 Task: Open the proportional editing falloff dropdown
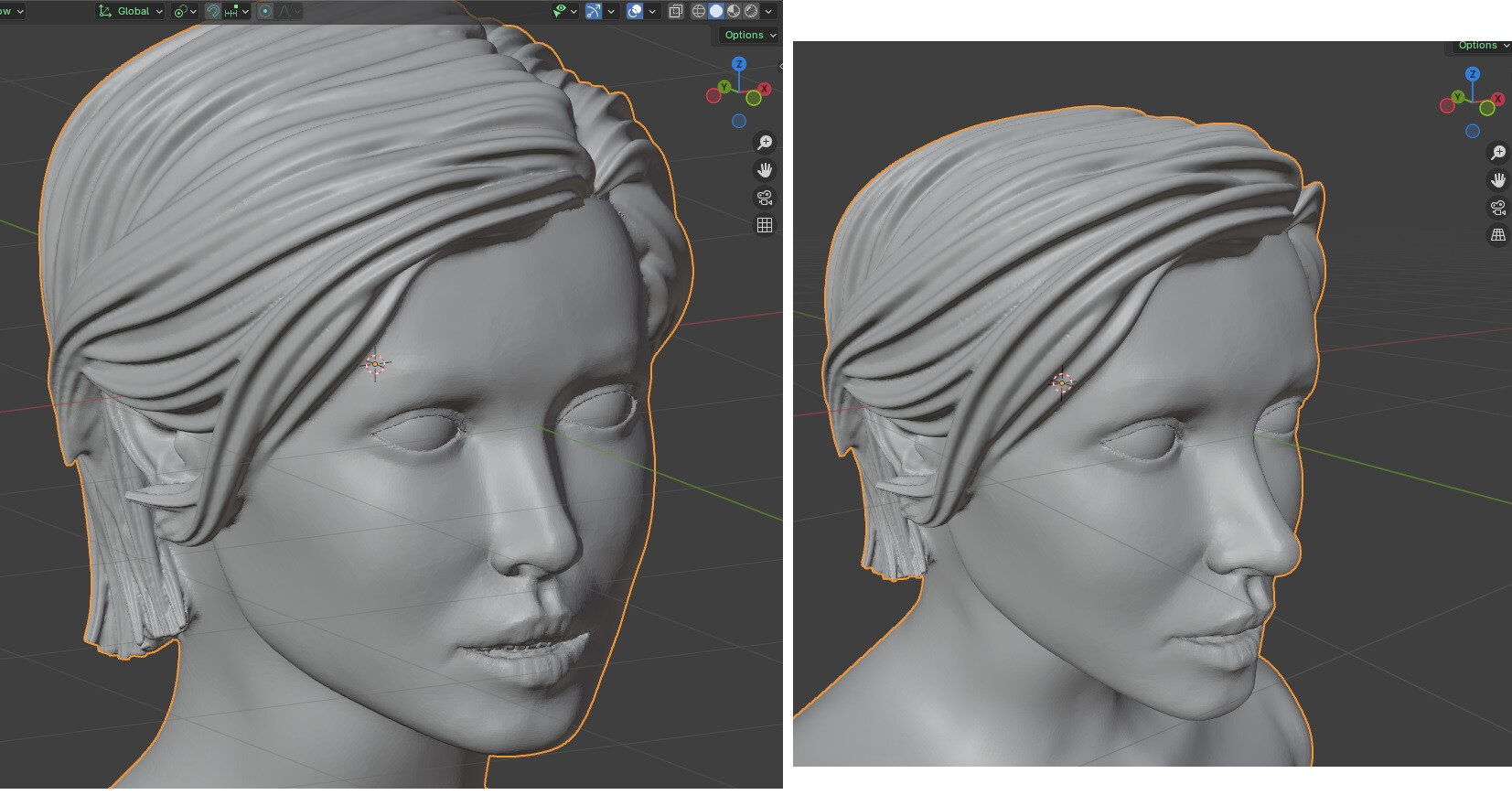(x=289, y=11)
